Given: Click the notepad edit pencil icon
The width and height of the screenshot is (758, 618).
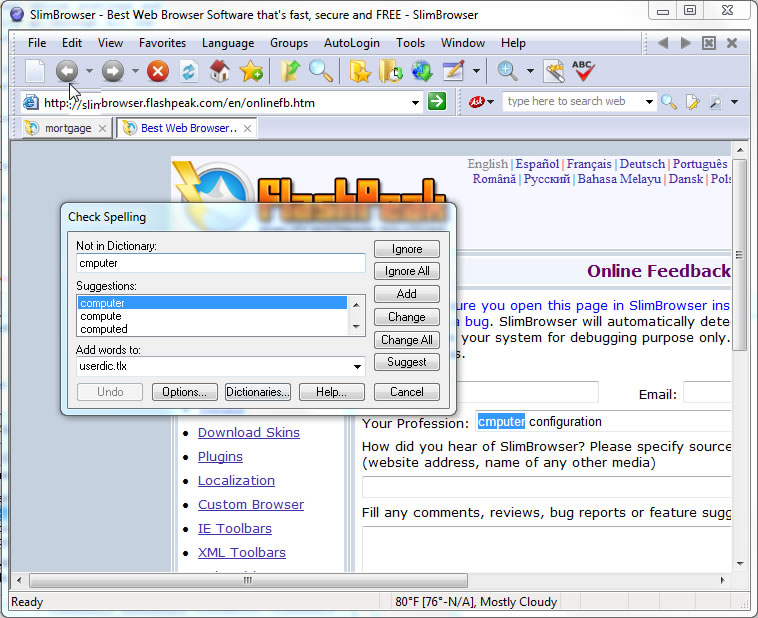Looking at the screenshot, I should coord(454,71).
